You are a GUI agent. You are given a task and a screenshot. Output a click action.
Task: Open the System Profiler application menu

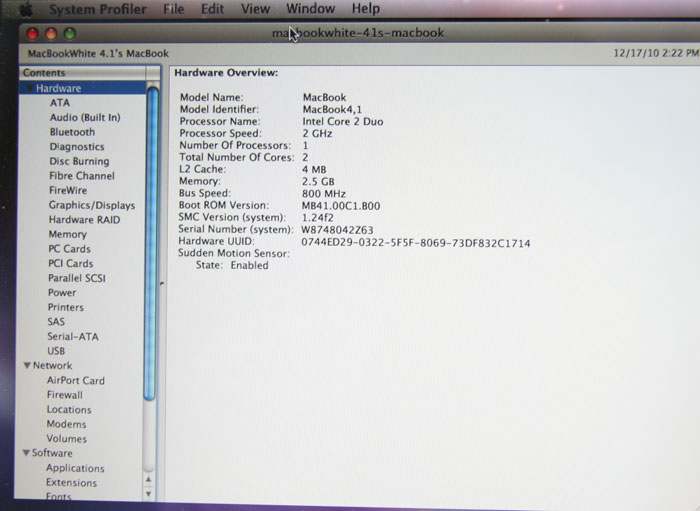98,9
